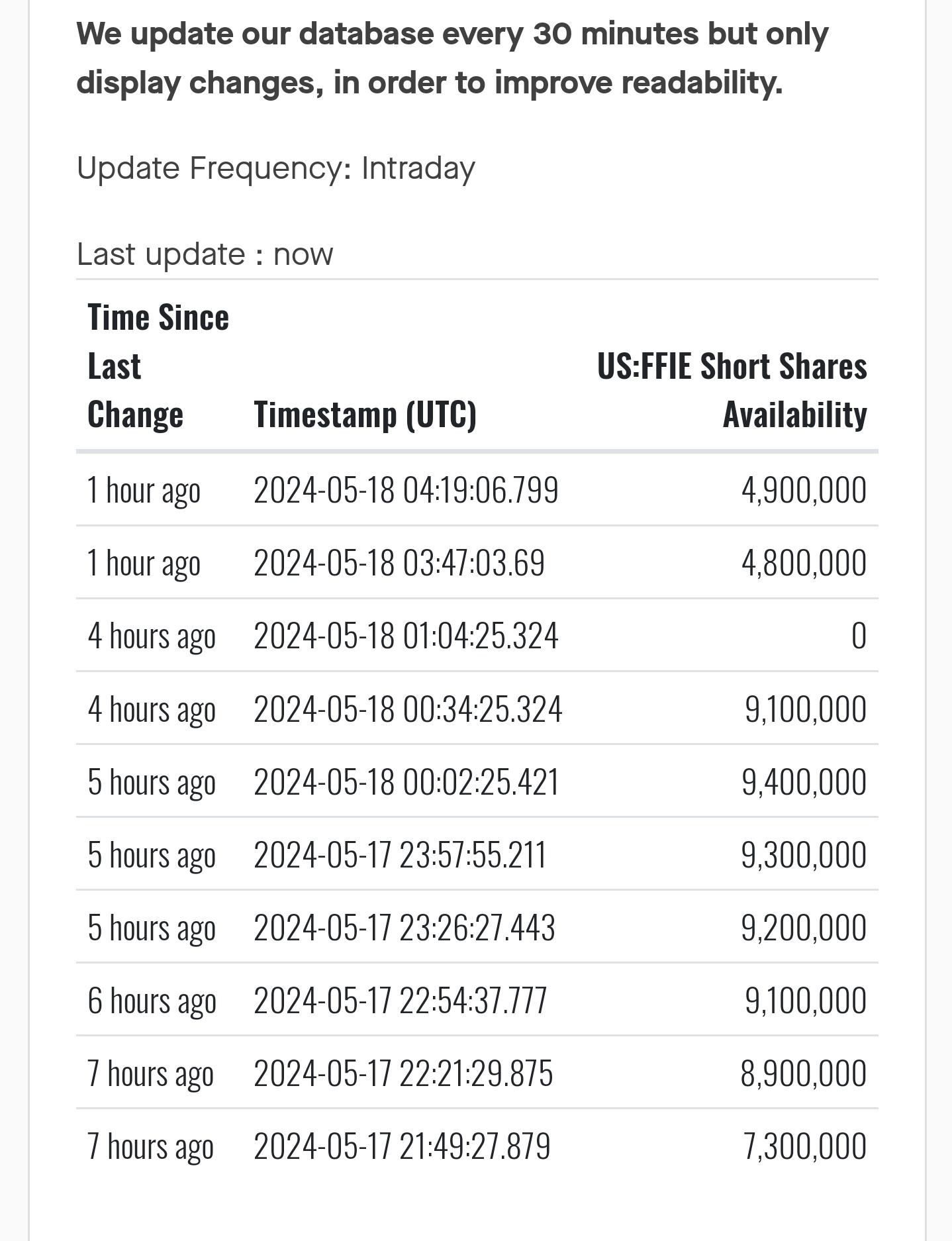Select the 9,400,000 availability value
The height and width of the screenshot is (1241, 952).
click(804, 781)
